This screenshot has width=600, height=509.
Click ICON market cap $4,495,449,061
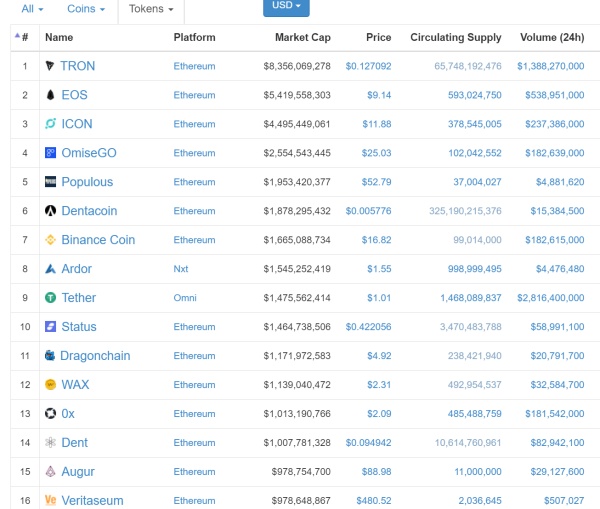coord(297,124)
